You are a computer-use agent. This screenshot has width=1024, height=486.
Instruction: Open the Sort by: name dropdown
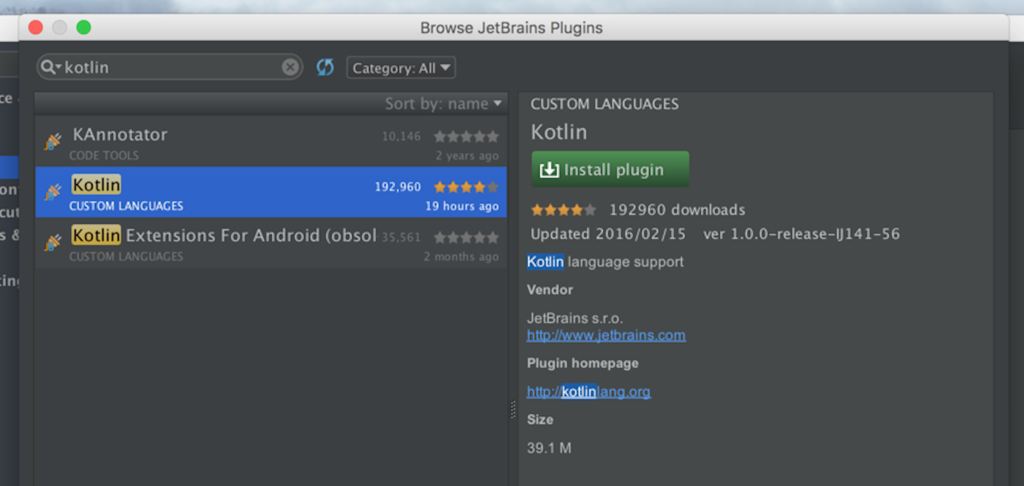[x=443, y=104]
